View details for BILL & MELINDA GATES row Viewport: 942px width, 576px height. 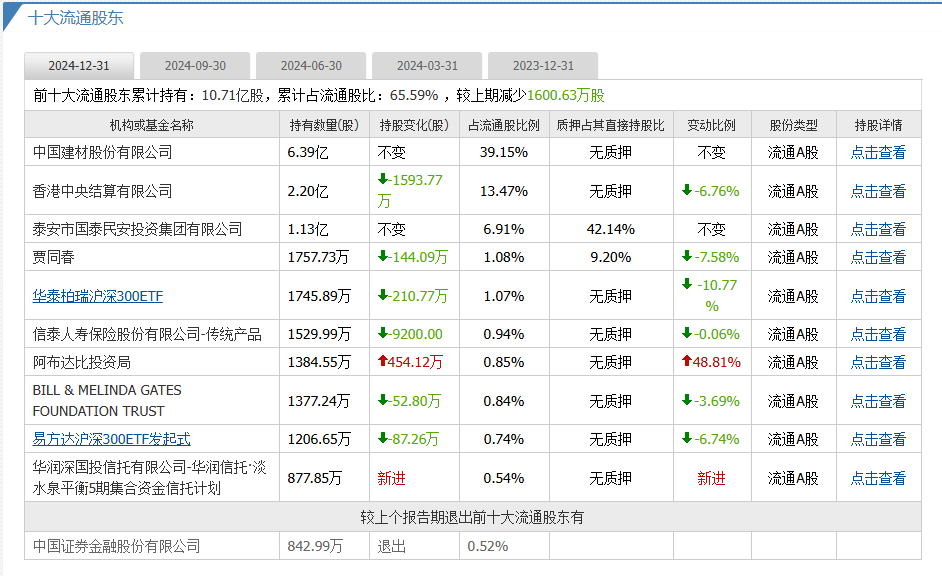[x=878, y=401]
